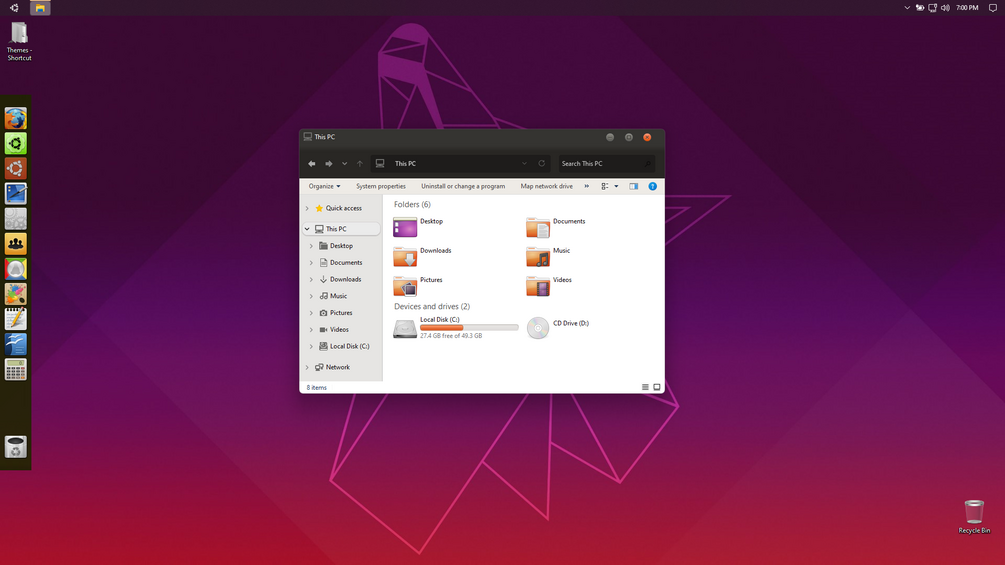Select the CD Drive (D:) icon
1005x565 pixels.
tap(538, 327)
